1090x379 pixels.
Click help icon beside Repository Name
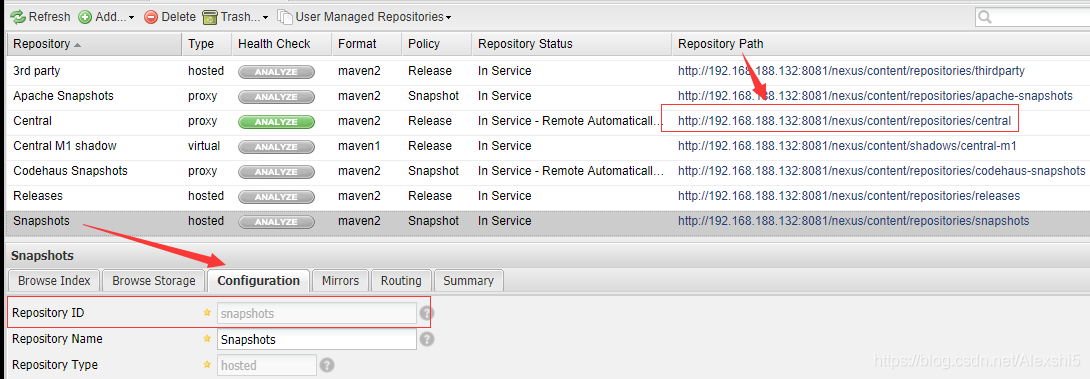pos(427,339)
